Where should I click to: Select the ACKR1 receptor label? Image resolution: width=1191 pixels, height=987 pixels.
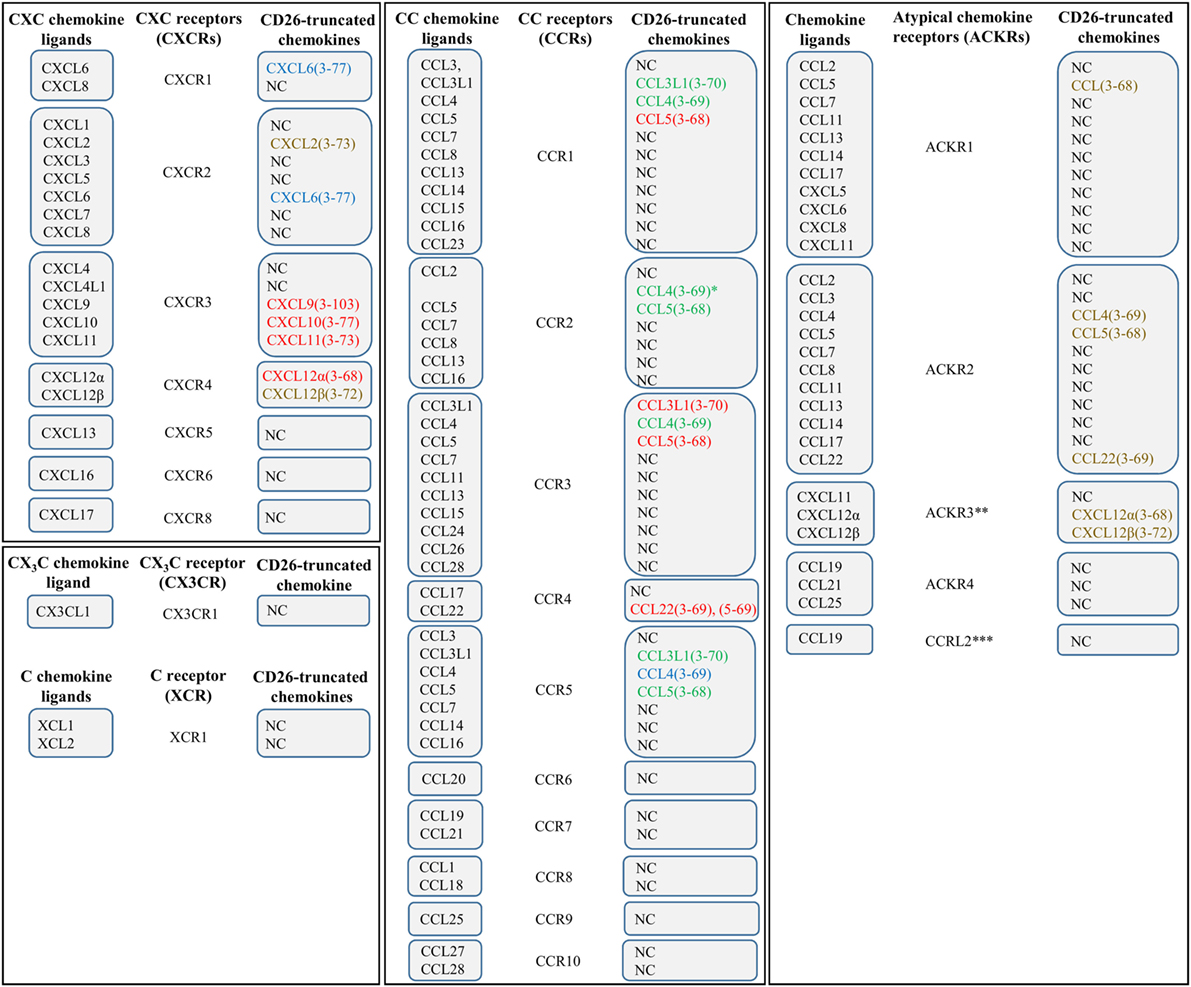[949, 147]
